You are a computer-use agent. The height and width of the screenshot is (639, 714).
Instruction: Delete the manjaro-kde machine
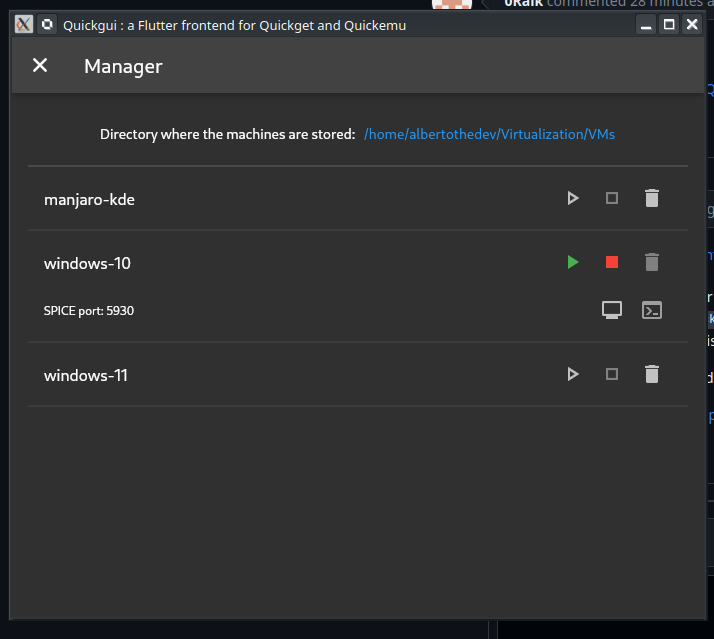click(x=652, y=198)
